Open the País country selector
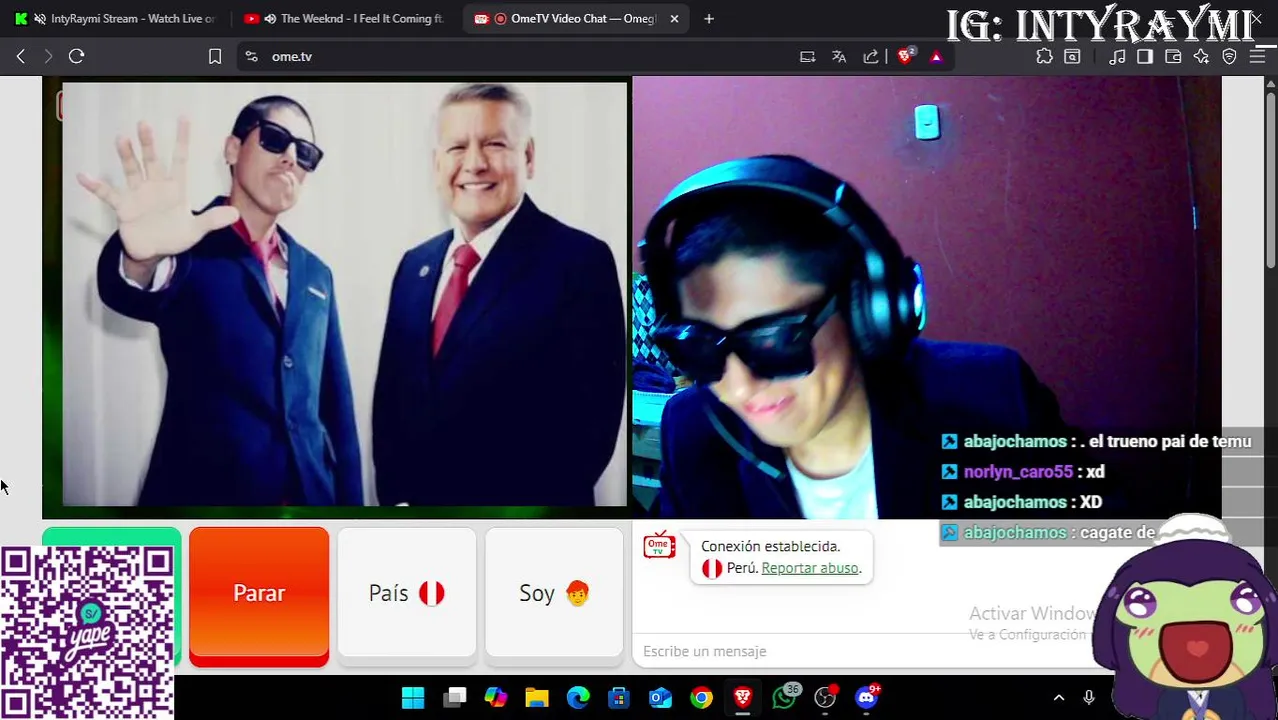This screenshot has height=720, width=1278. (x=407, y=594)
